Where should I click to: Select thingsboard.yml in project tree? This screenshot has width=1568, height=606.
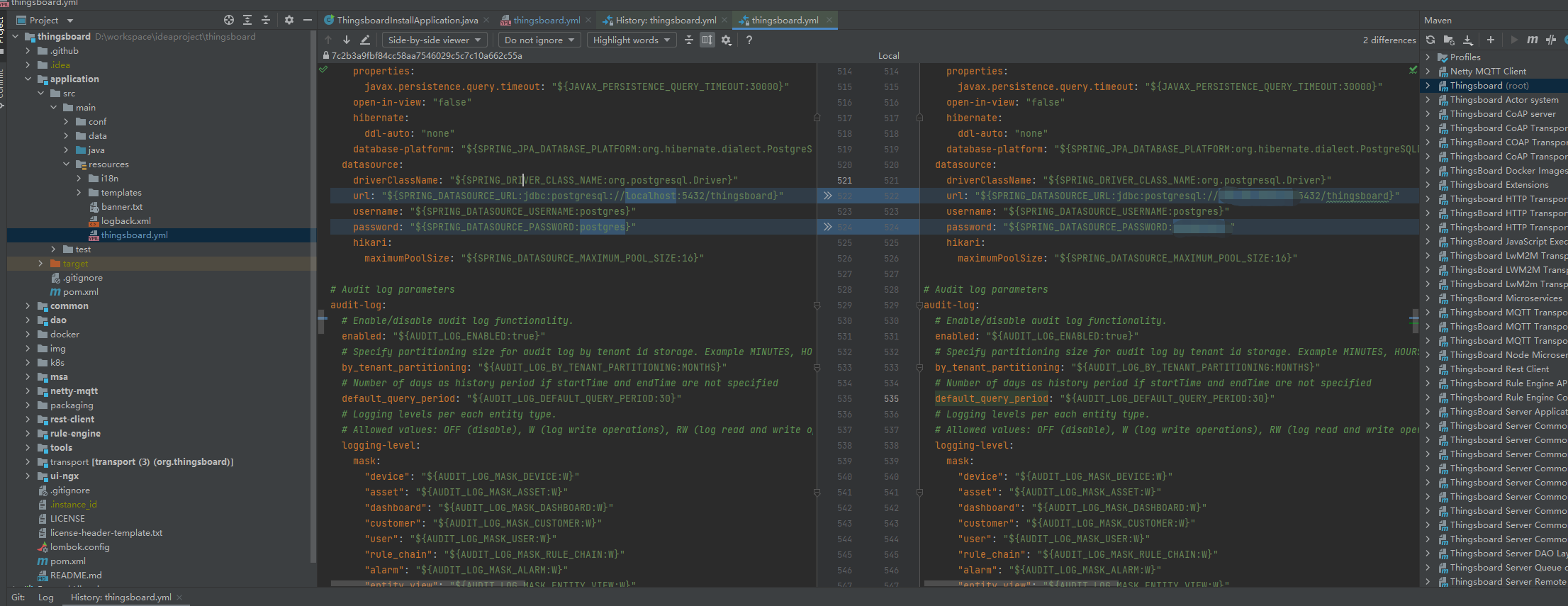coord(134,235)
